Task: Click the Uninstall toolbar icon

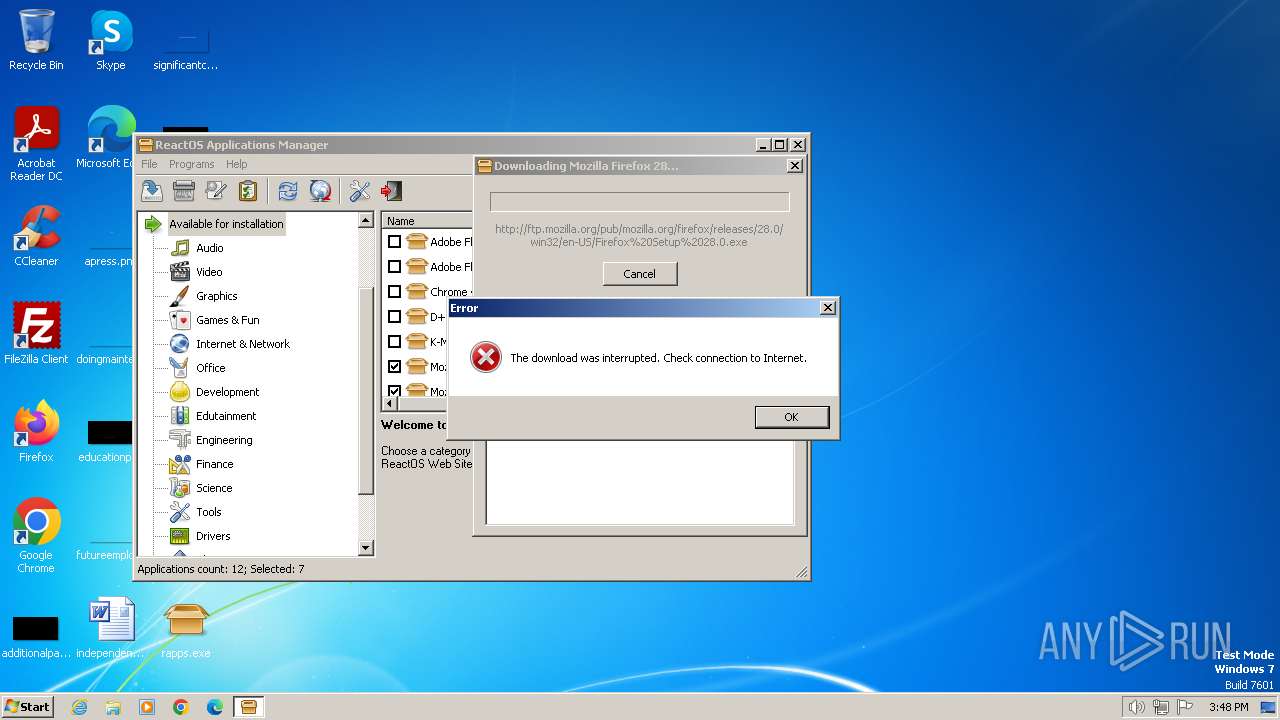Action: [184, 191]
